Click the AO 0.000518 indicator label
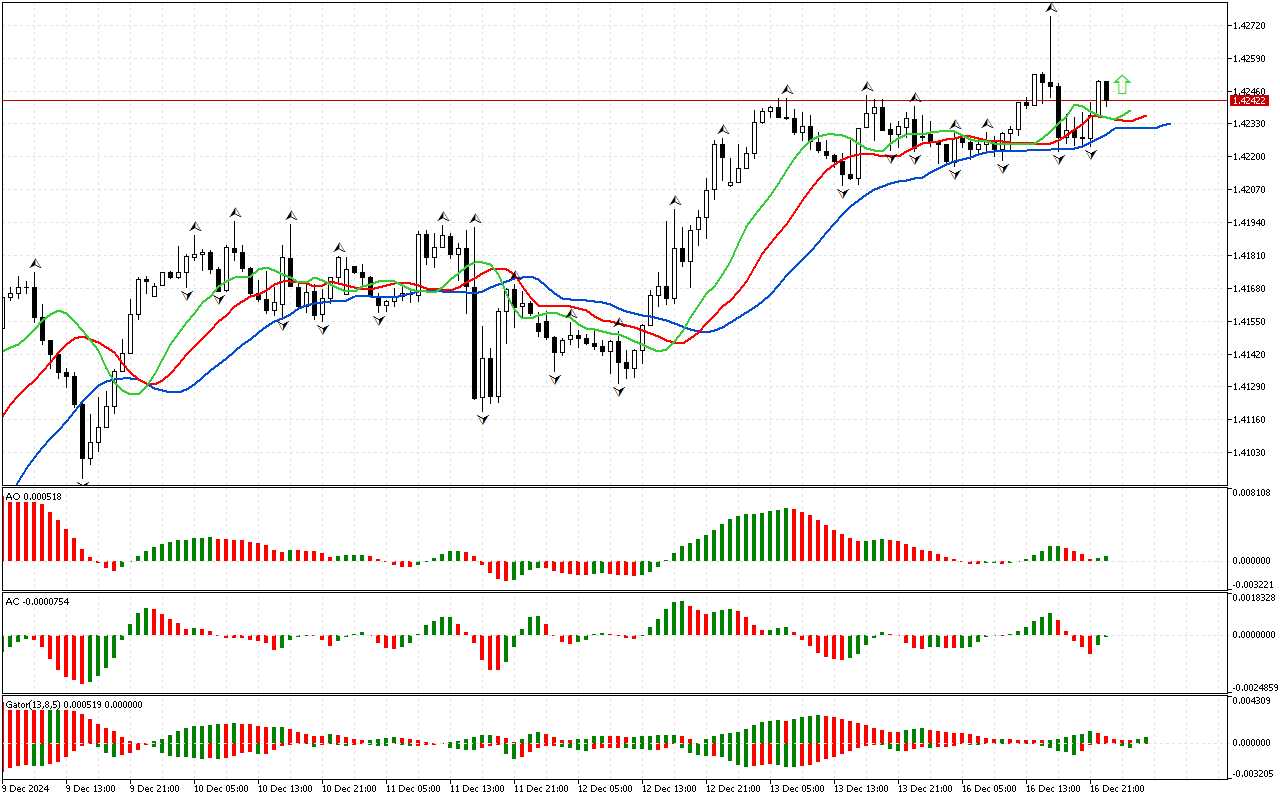This screenshot has width=1280, height=800. pos(34,496)
